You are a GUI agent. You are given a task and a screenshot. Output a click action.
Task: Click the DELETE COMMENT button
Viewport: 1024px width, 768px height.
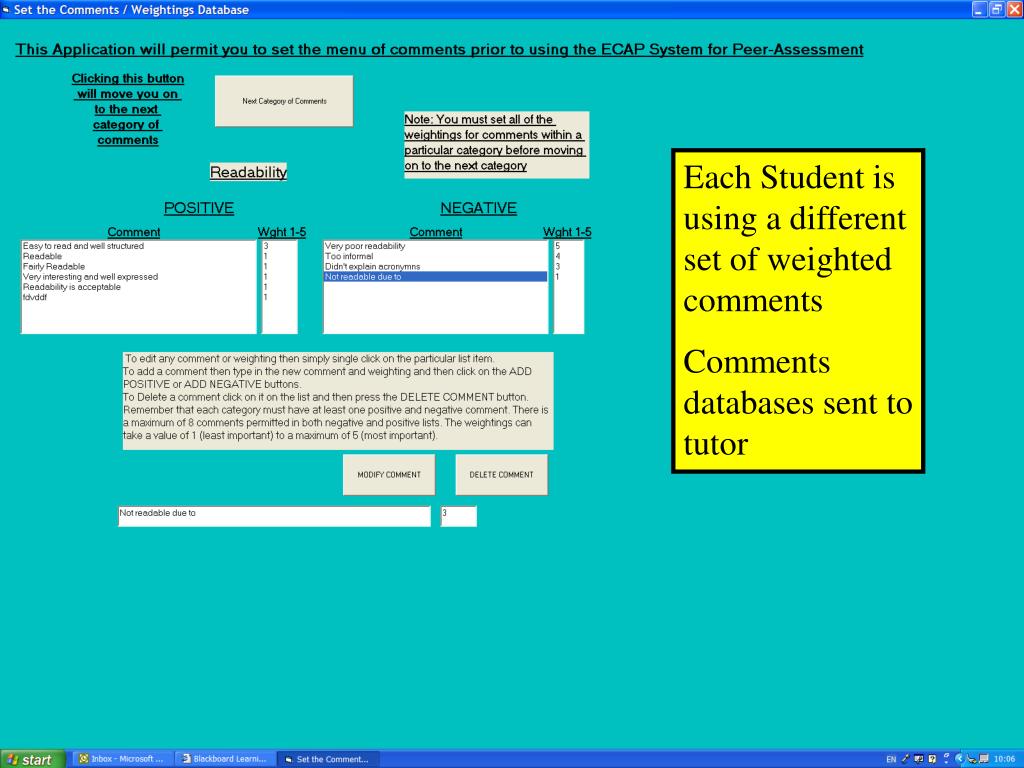pos(502,475)
